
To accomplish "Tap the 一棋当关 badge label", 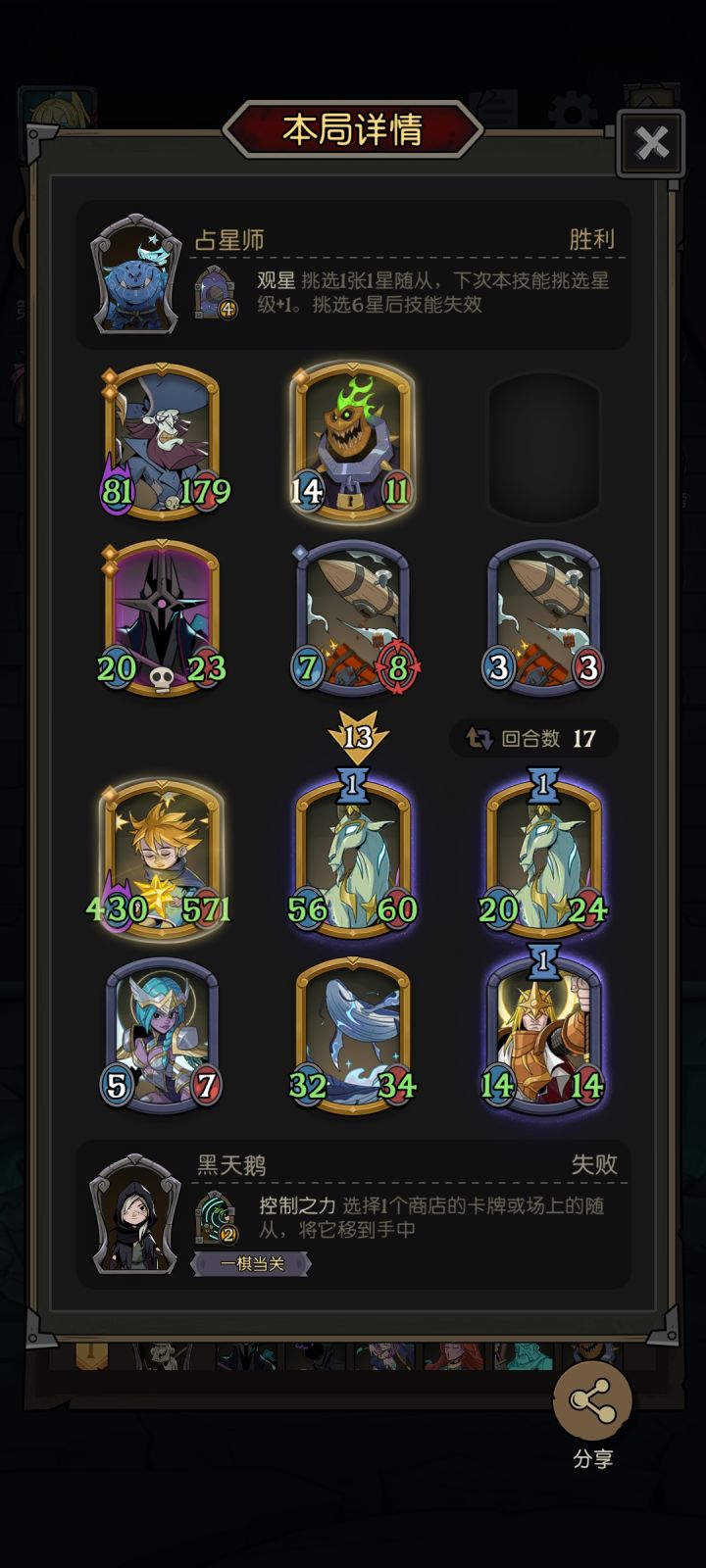I will click(x=251, y=1264).
